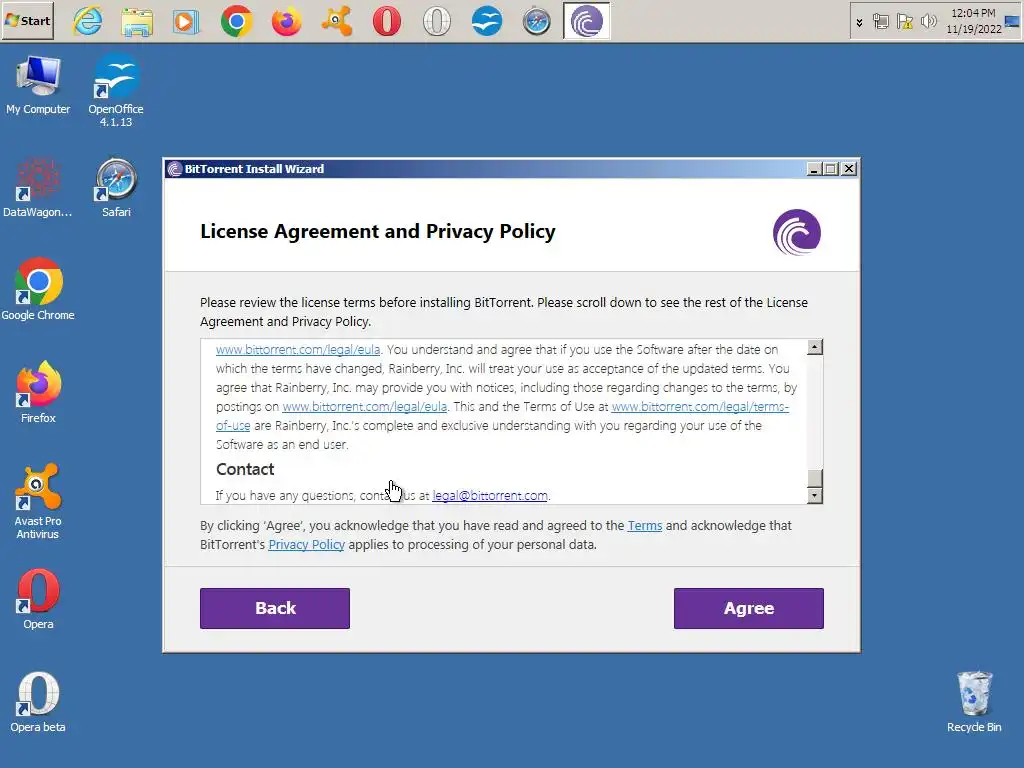The height and width of the screenshot is (768, 1024).
Task: Launch Firefox from the taskbar
Action: (x=287, y=21)
